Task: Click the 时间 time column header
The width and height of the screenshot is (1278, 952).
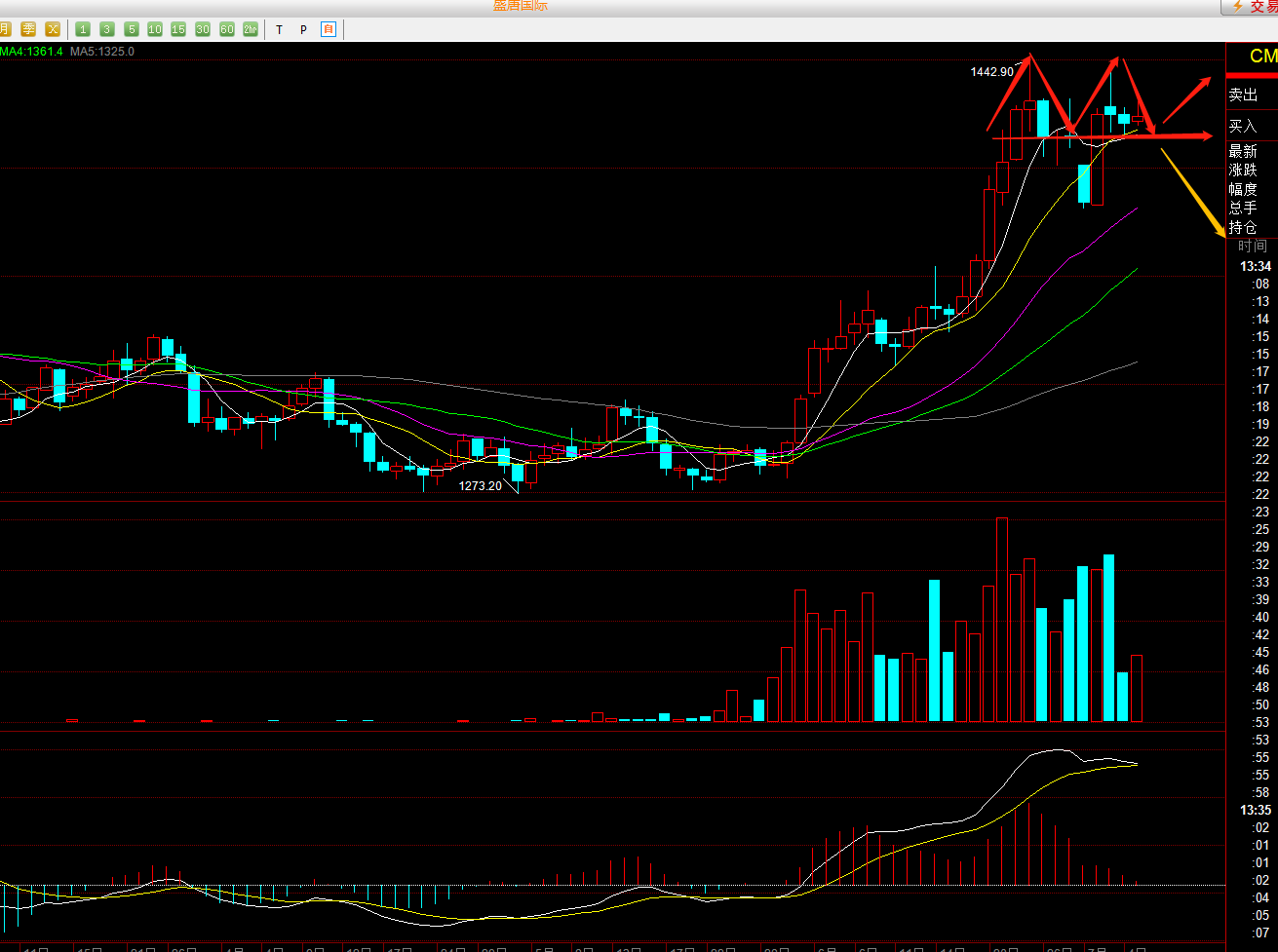Action: [x=1253, y=246]
